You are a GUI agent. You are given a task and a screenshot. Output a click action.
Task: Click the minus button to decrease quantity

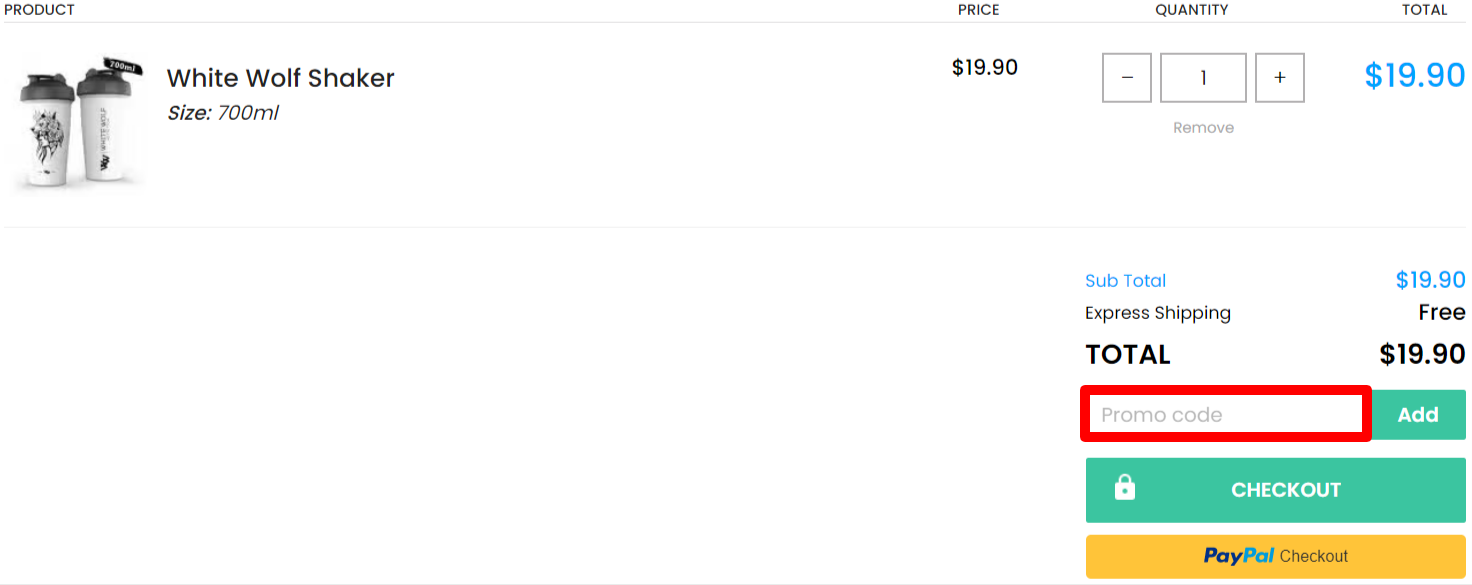[1127, 77]
